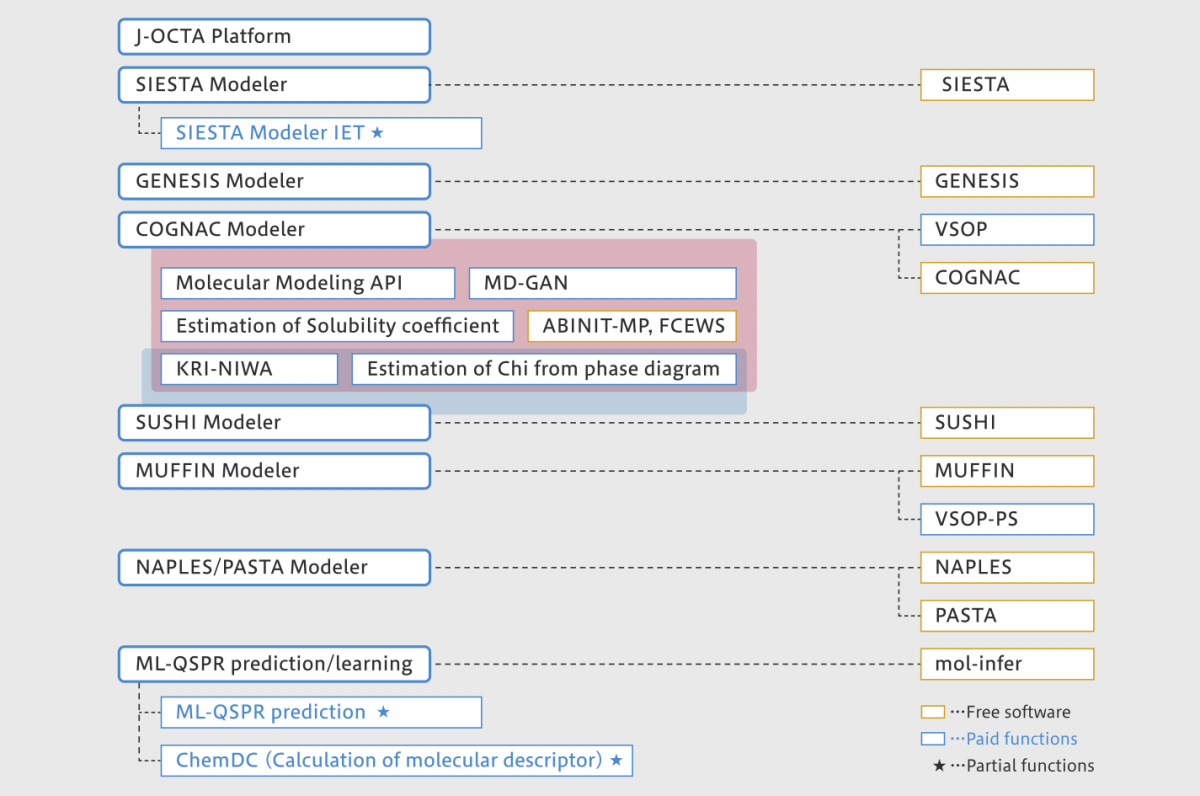This screenshot has height=796, width=1200.
Task: Click the mol-infer free software box
Action: click(x=1007, y=664)
